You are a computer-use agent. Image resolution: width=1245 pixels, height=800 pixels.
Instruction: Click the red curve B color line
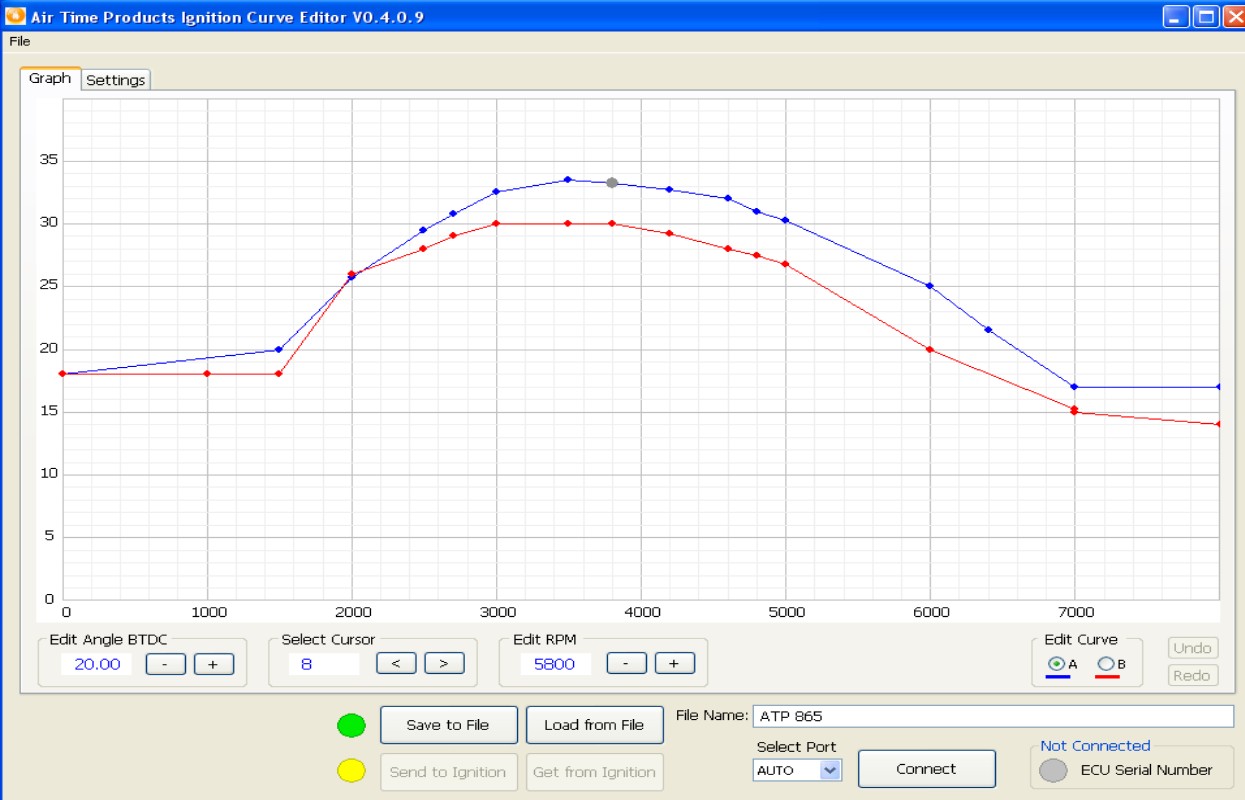click(1107, 677)
